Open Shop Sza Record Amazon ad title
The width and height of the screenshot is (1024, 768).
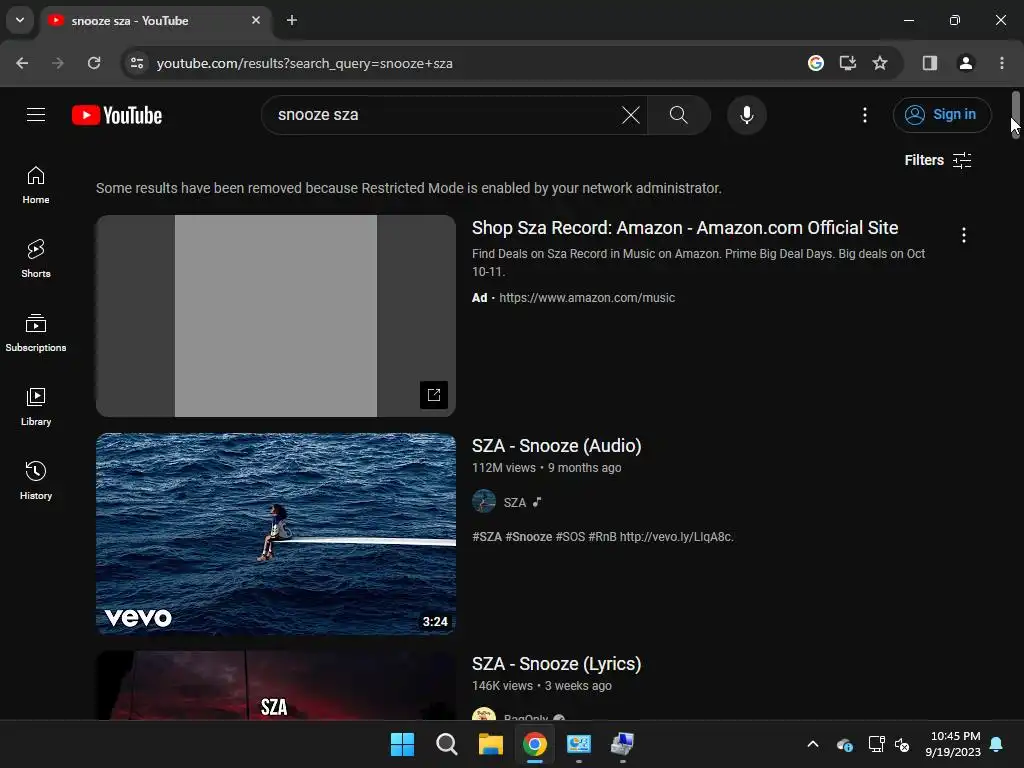pos(685,228)
